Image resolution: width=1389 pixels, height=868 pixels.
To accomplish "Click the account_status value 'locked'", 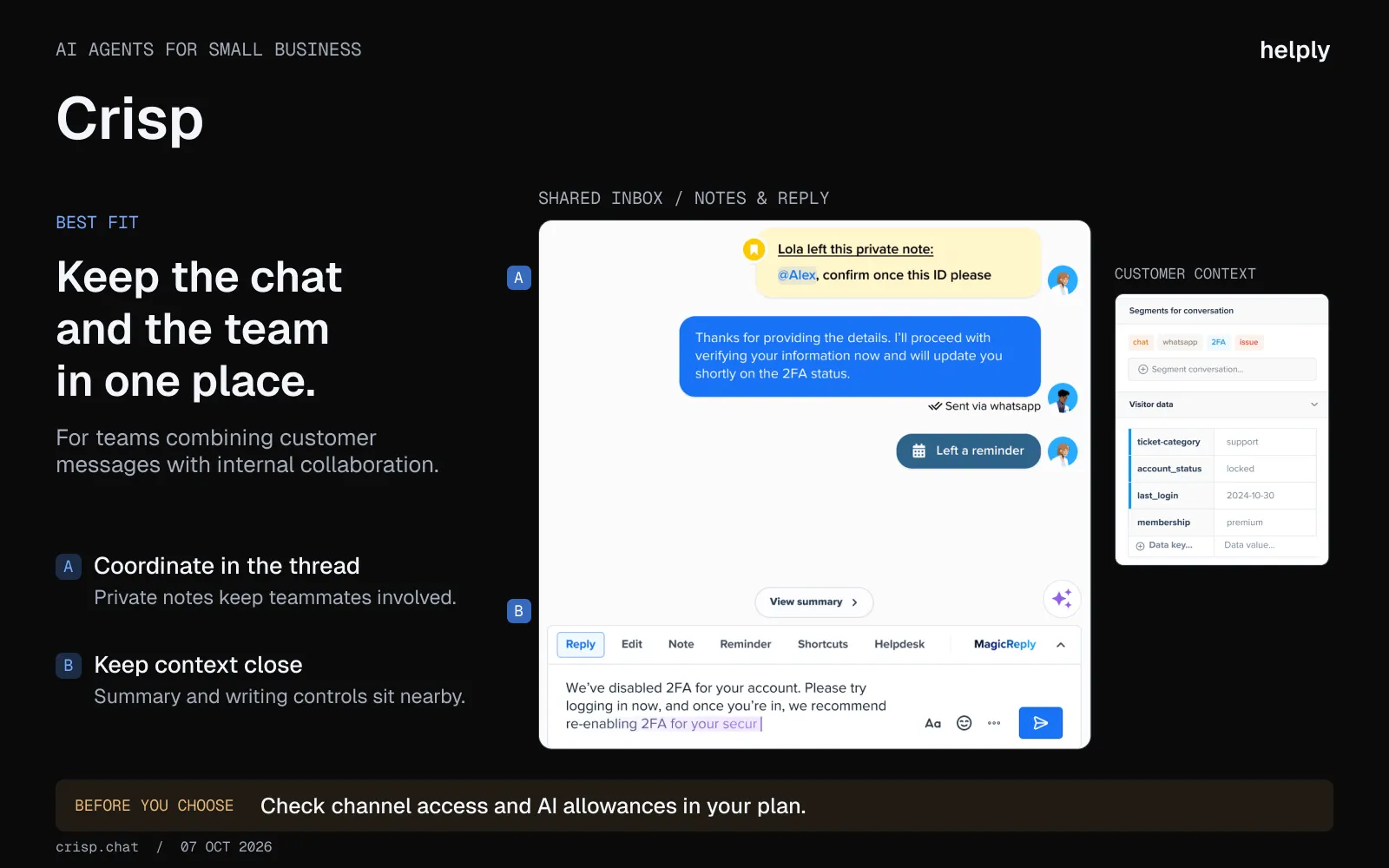I will click(1240, 469).
